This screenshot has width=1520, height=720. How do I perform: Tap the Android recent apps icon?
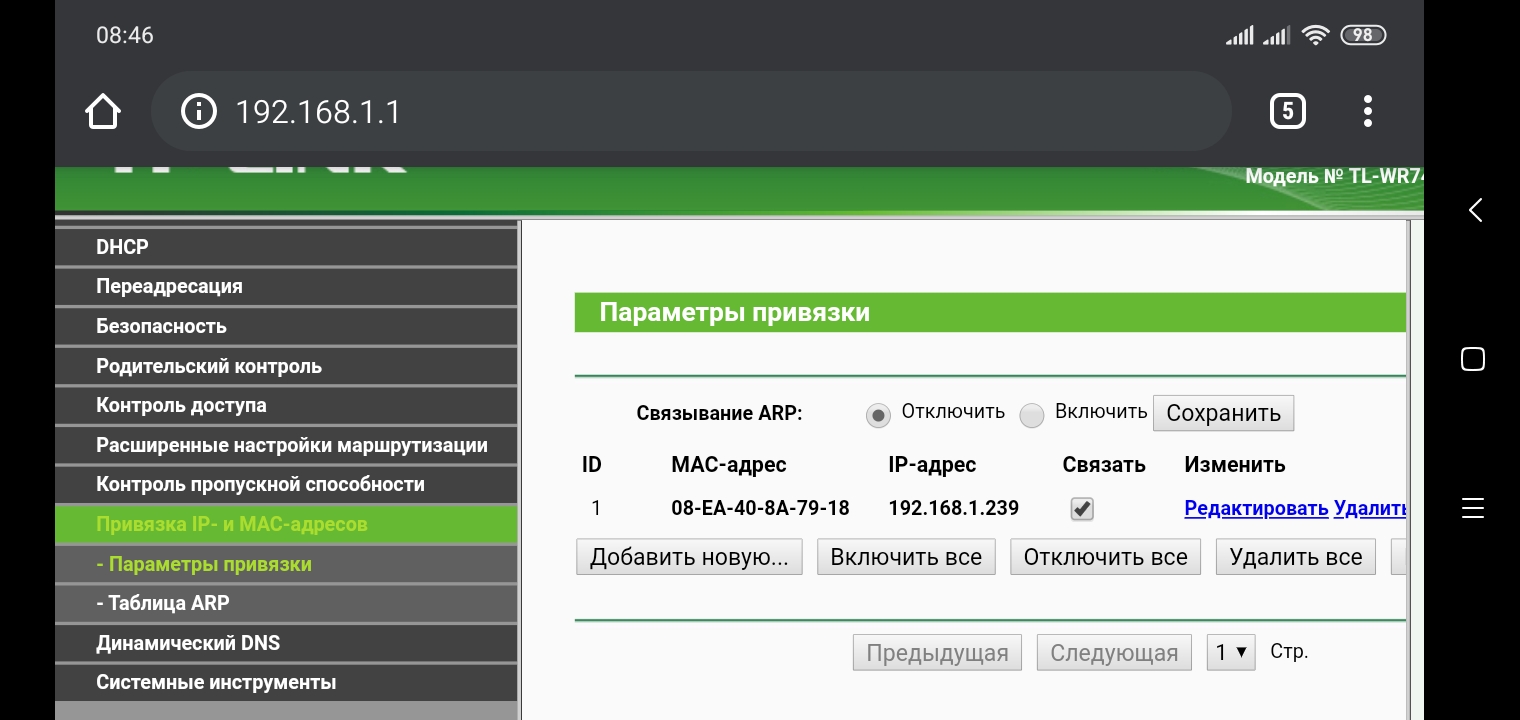(x=1472, y=507)
